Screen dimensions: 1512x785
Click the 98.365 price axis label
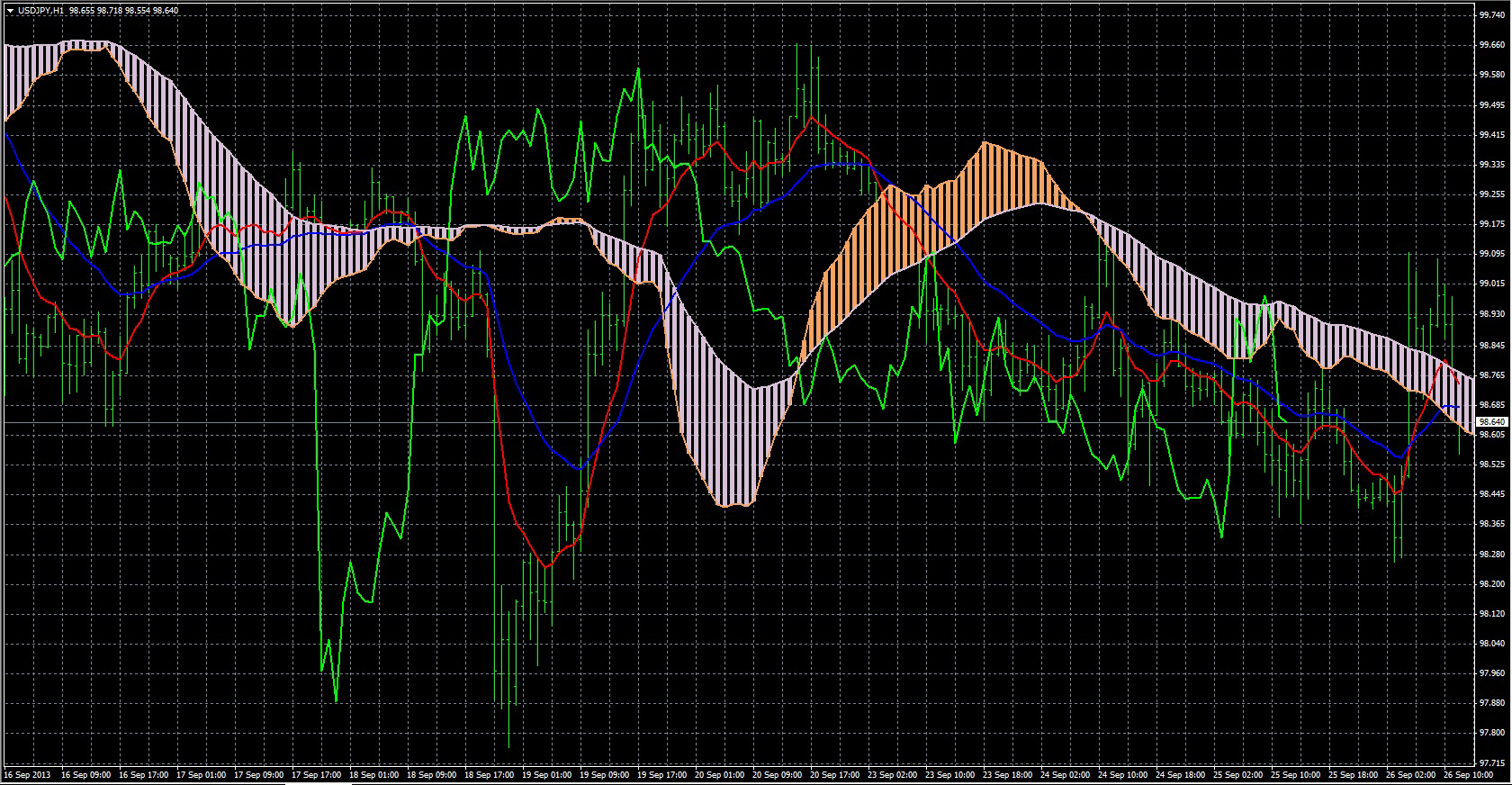1490,524
